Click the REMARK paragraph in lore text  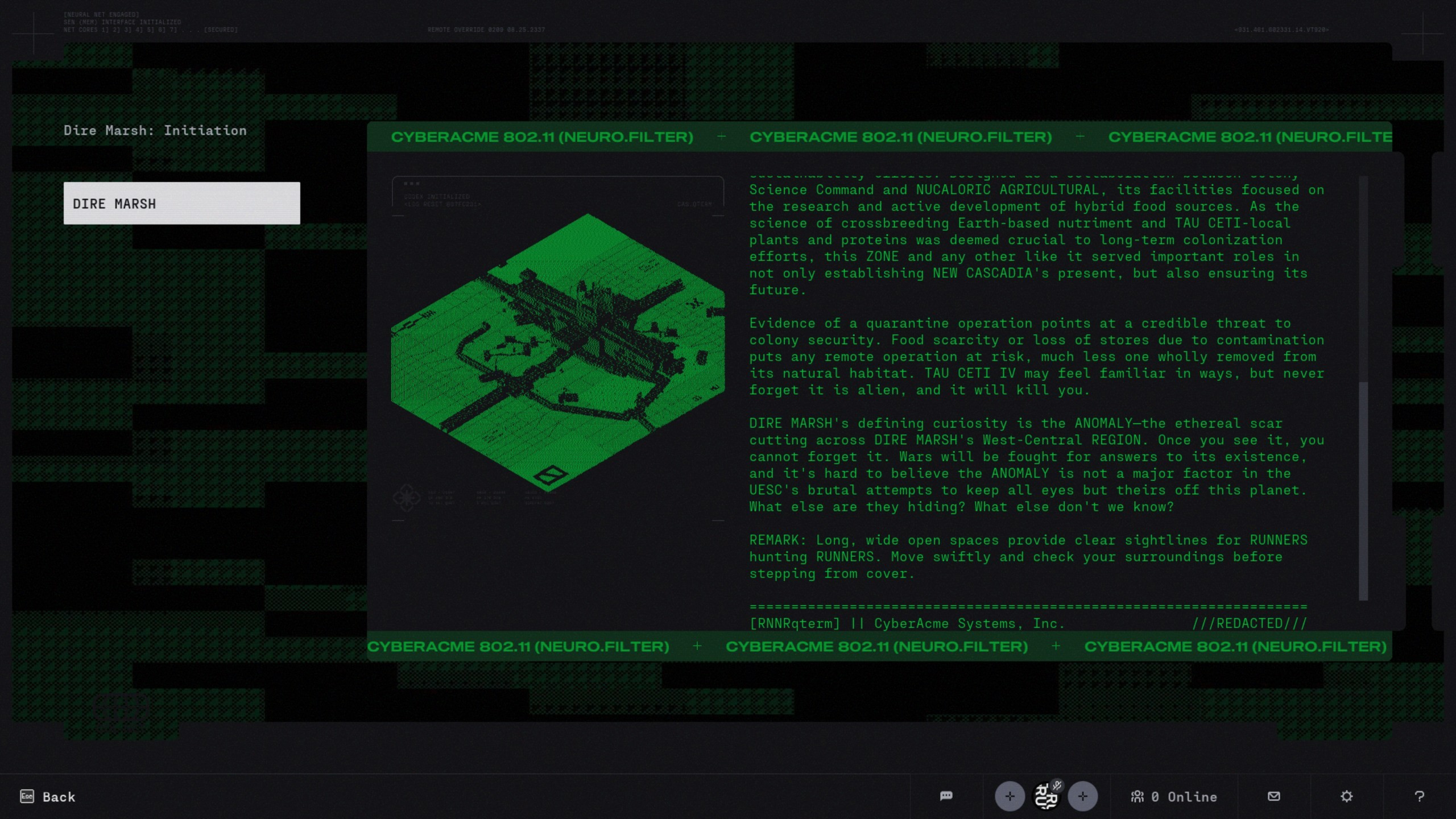tap(1027, 556)
